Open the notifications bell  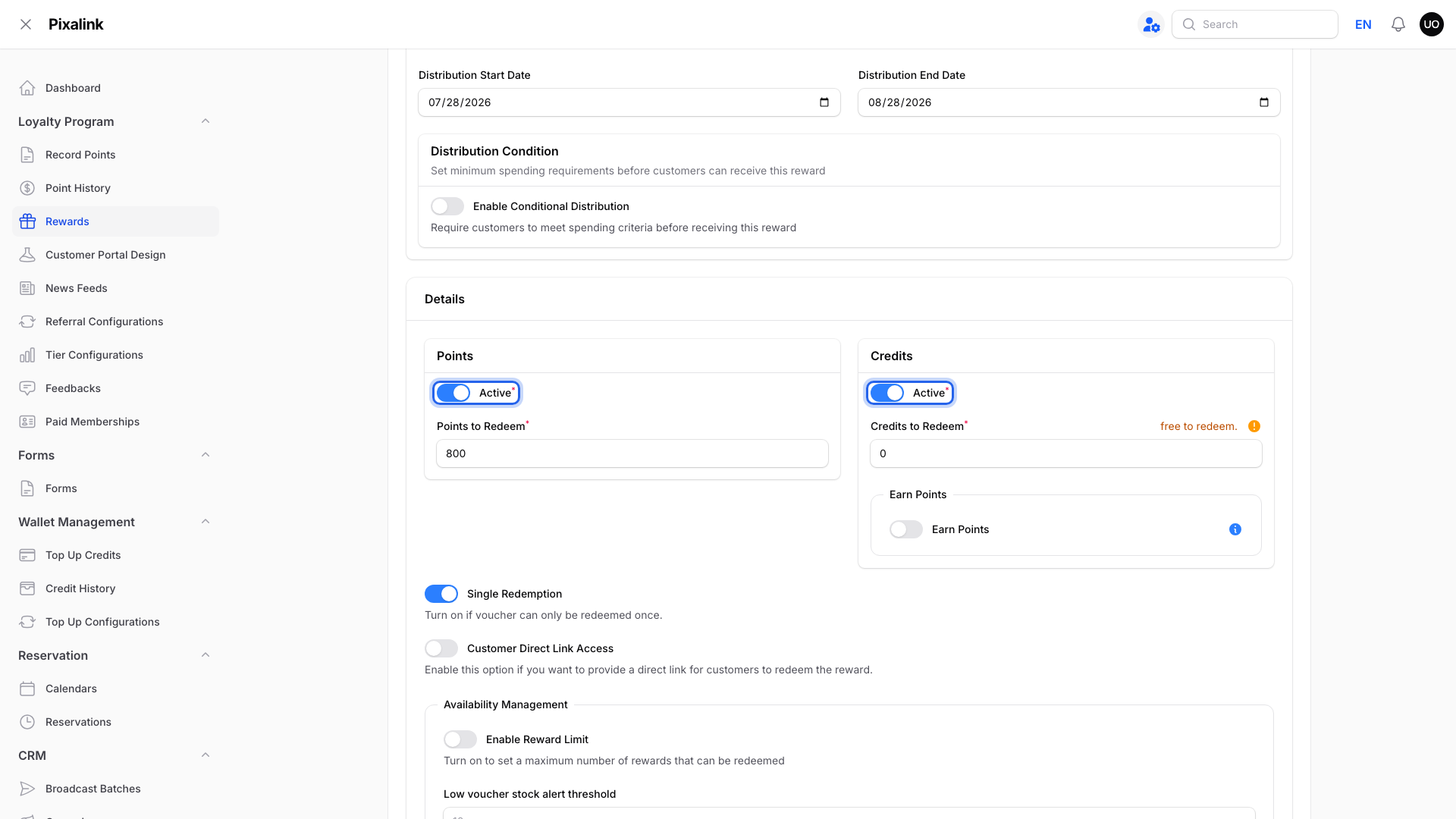pyautogui.click(x=1398, y=24)
